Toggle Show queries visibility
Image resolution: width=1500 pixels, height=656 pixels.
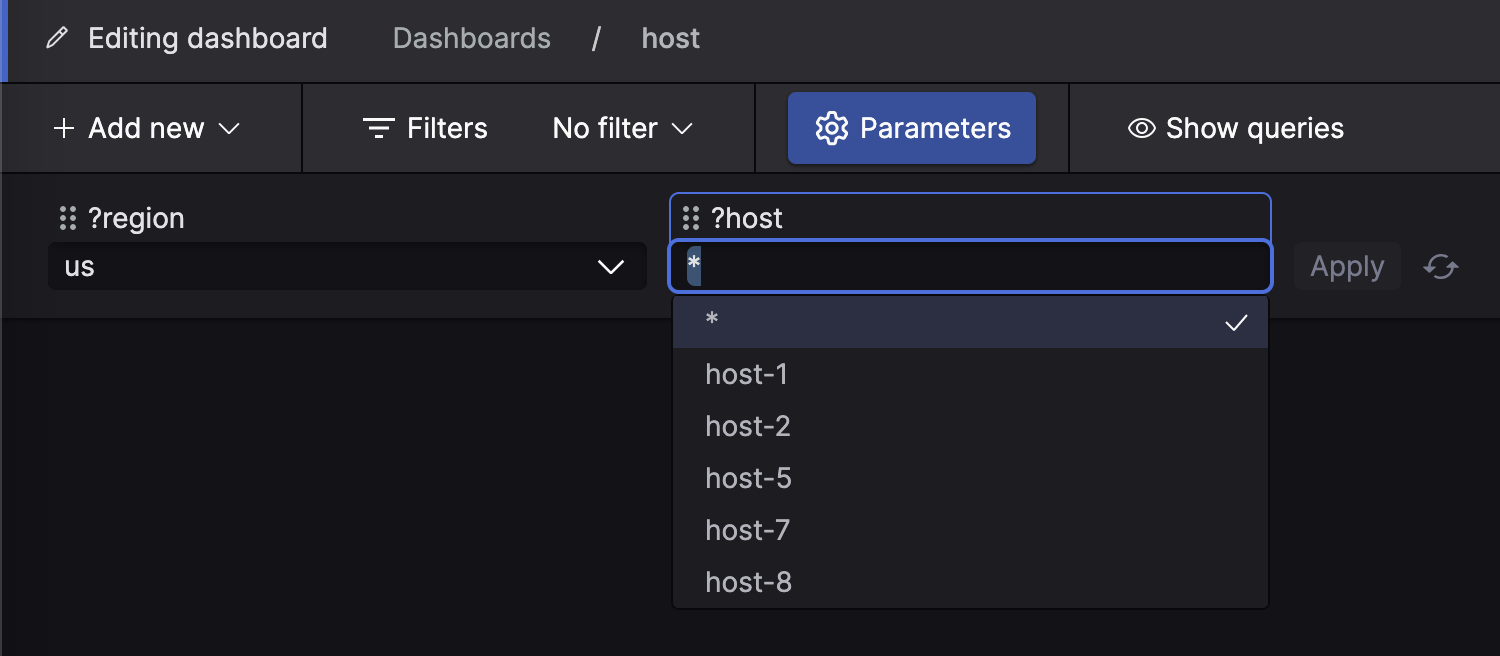coord(1235,128)
